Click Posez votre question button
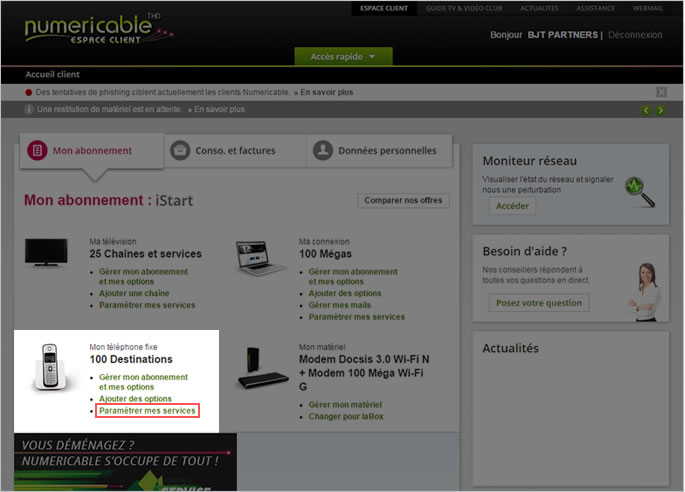Image resolution: width=685 pixels, height=492 pixels. [x=538, y=303]
